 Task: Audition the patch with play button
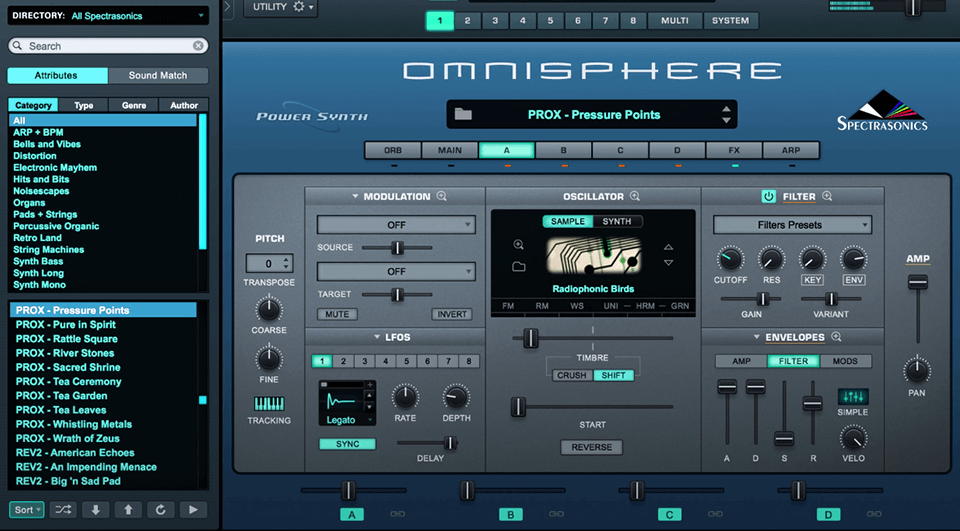pyautogui.click(x=193, y=510)
